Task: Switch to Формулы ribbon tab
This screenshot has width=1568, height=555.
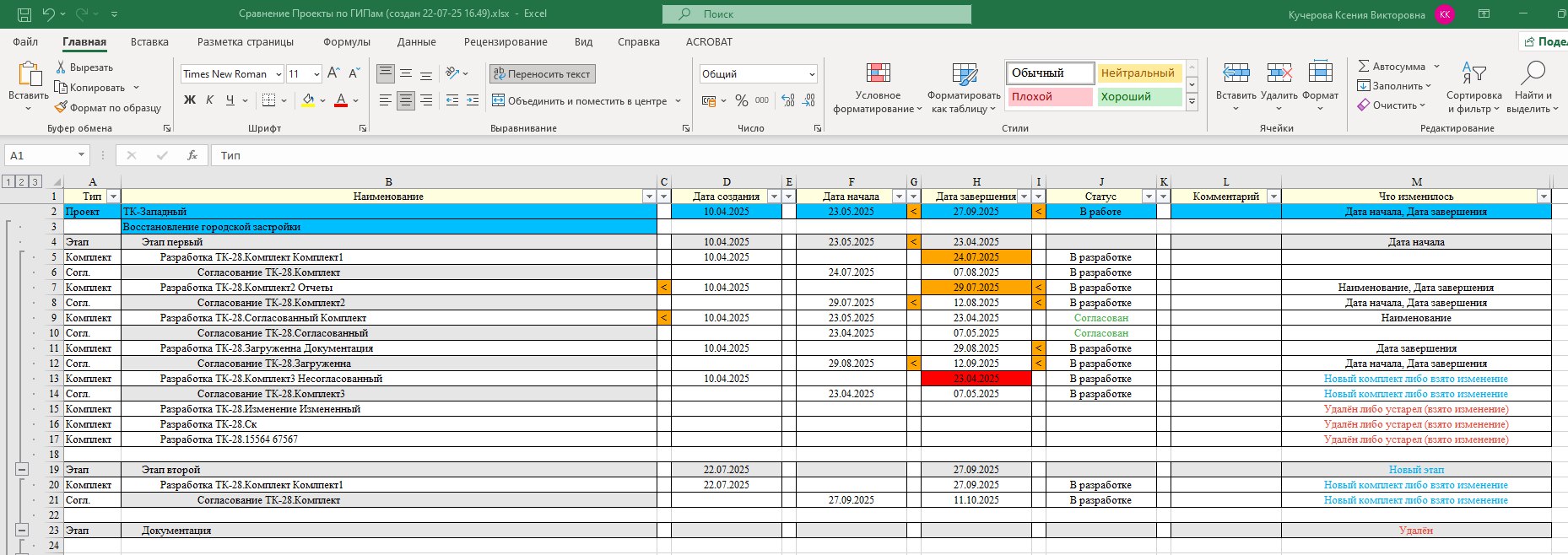Action: pos(346,41)
